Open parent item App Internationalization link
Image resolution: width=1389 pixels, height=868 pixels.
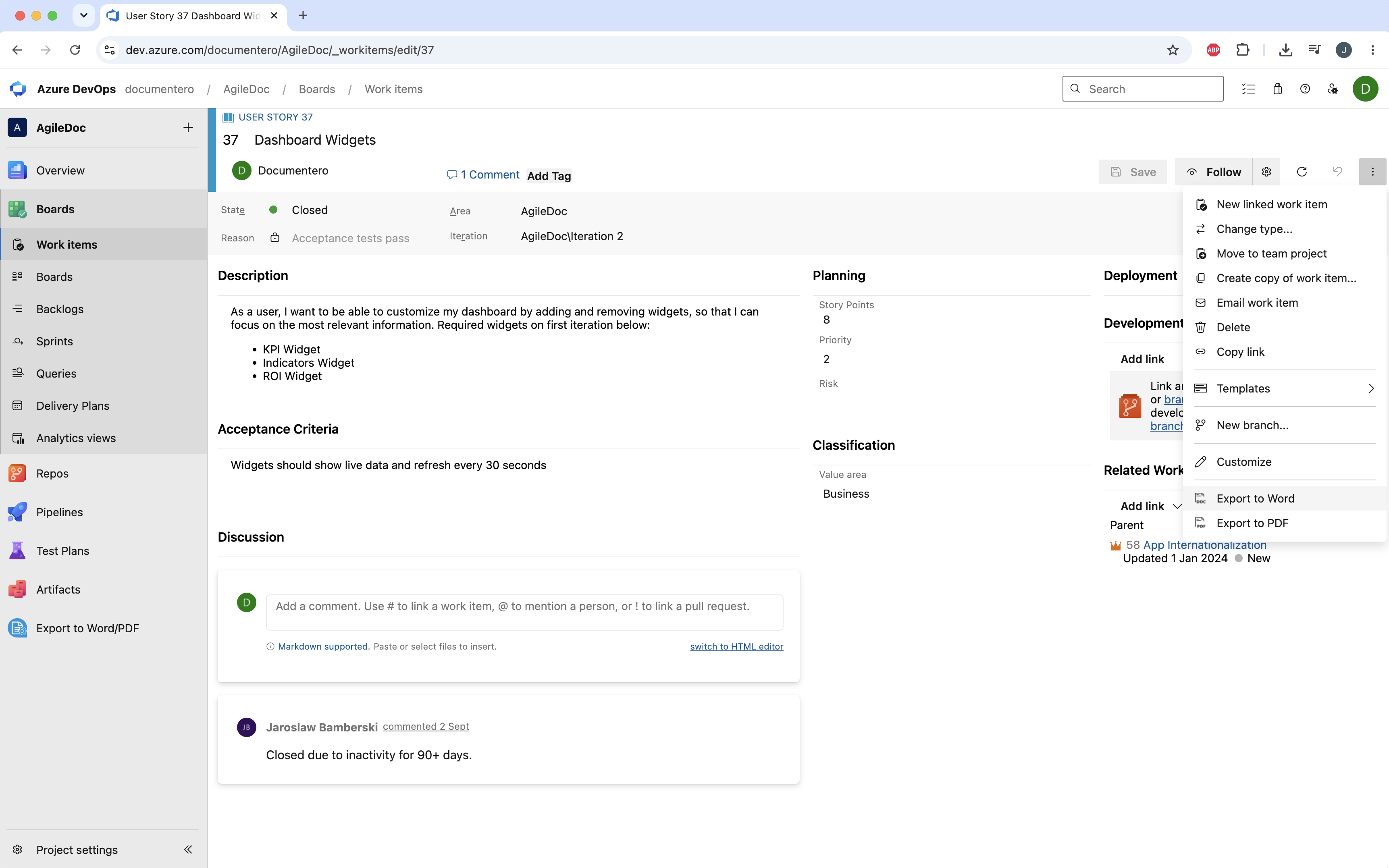click(x=1204, y=545)
